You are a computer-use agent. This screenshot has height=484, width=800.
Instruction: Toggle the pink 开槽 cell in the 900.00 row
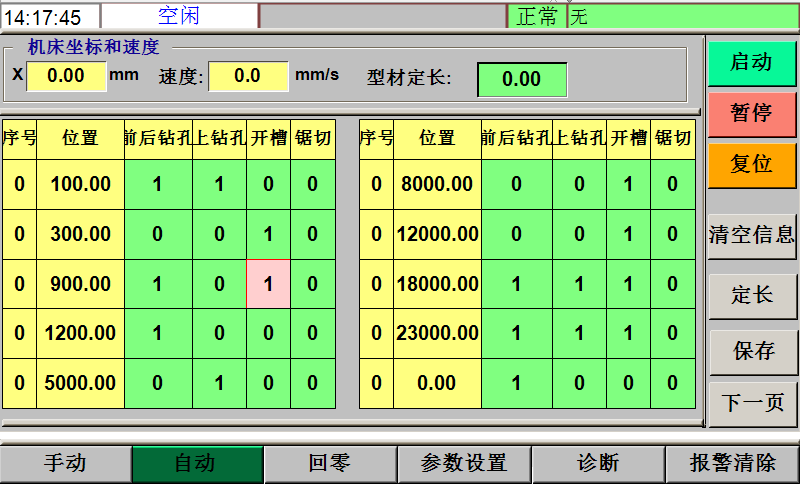267,284
